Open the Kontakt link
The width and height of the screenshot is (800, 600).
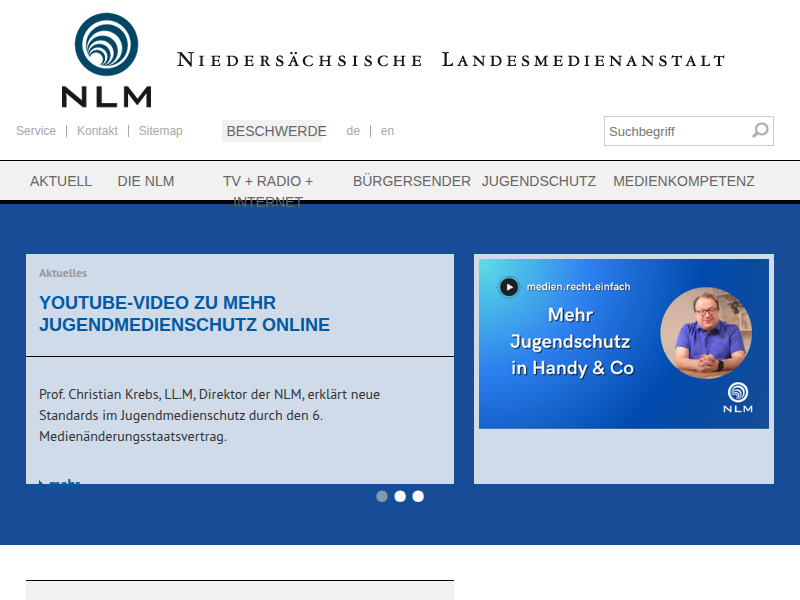pyautogui.click(x=97, y=131)
